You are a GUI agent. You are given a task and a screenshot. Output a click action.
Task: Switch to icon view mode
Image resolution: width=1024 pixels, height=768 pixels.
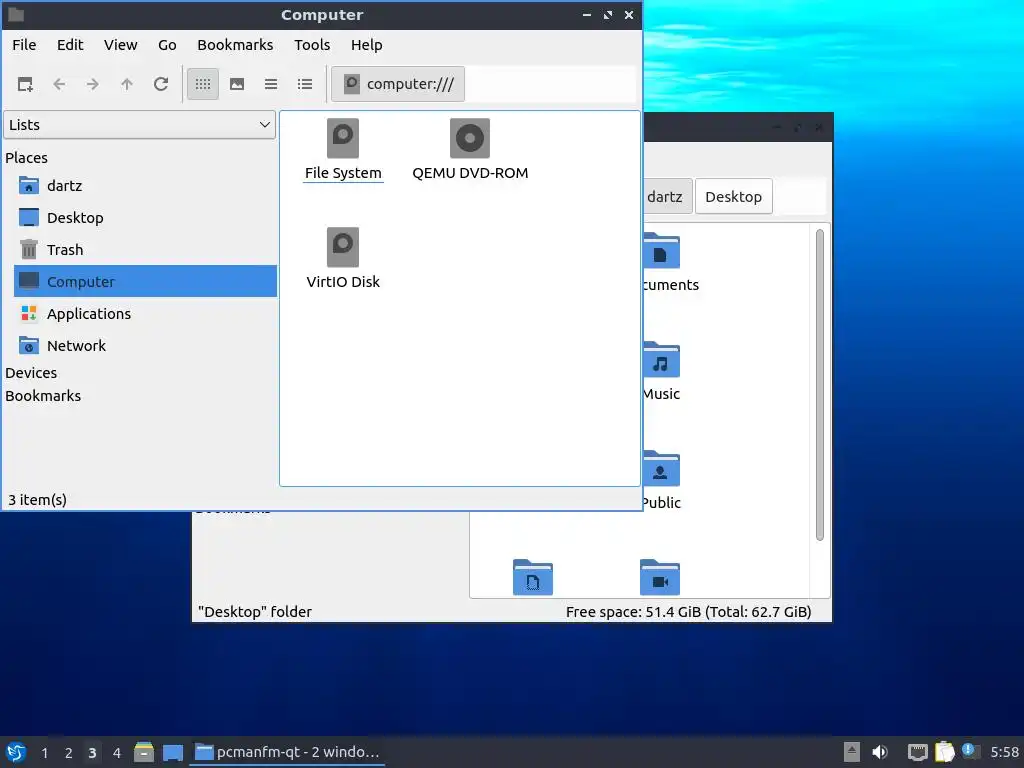point(203,84)
